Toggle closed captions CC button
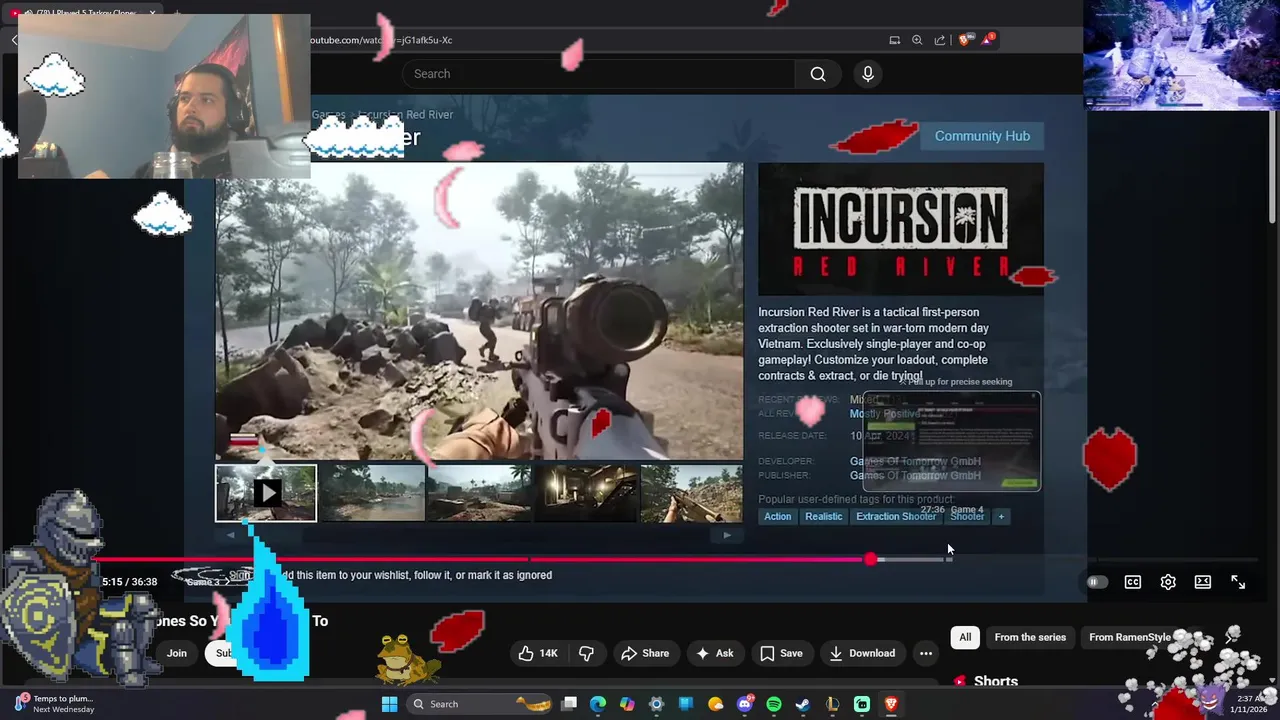This screenshot has width=1280, height=720. [1133, 582]
